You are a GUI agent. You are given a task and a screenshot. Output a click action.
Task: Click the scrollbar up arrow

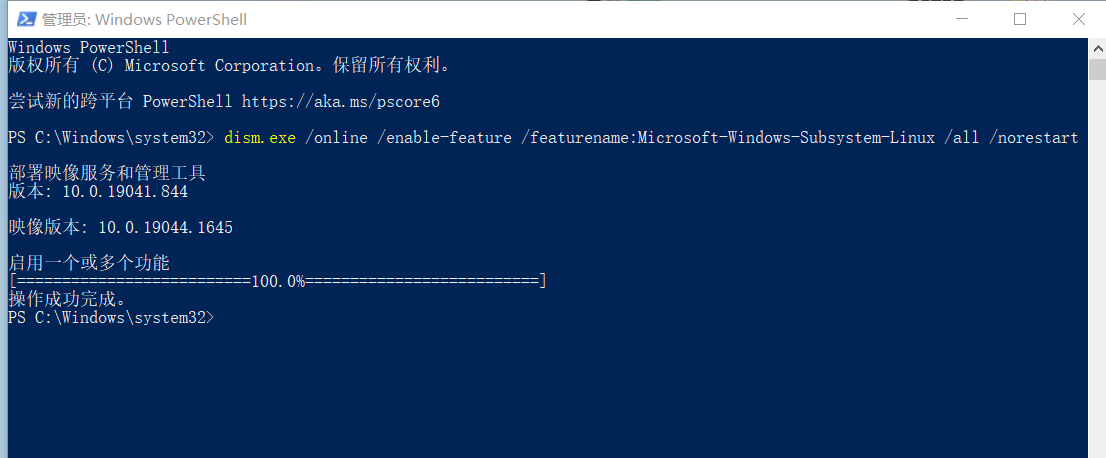tap(1096, 47)
